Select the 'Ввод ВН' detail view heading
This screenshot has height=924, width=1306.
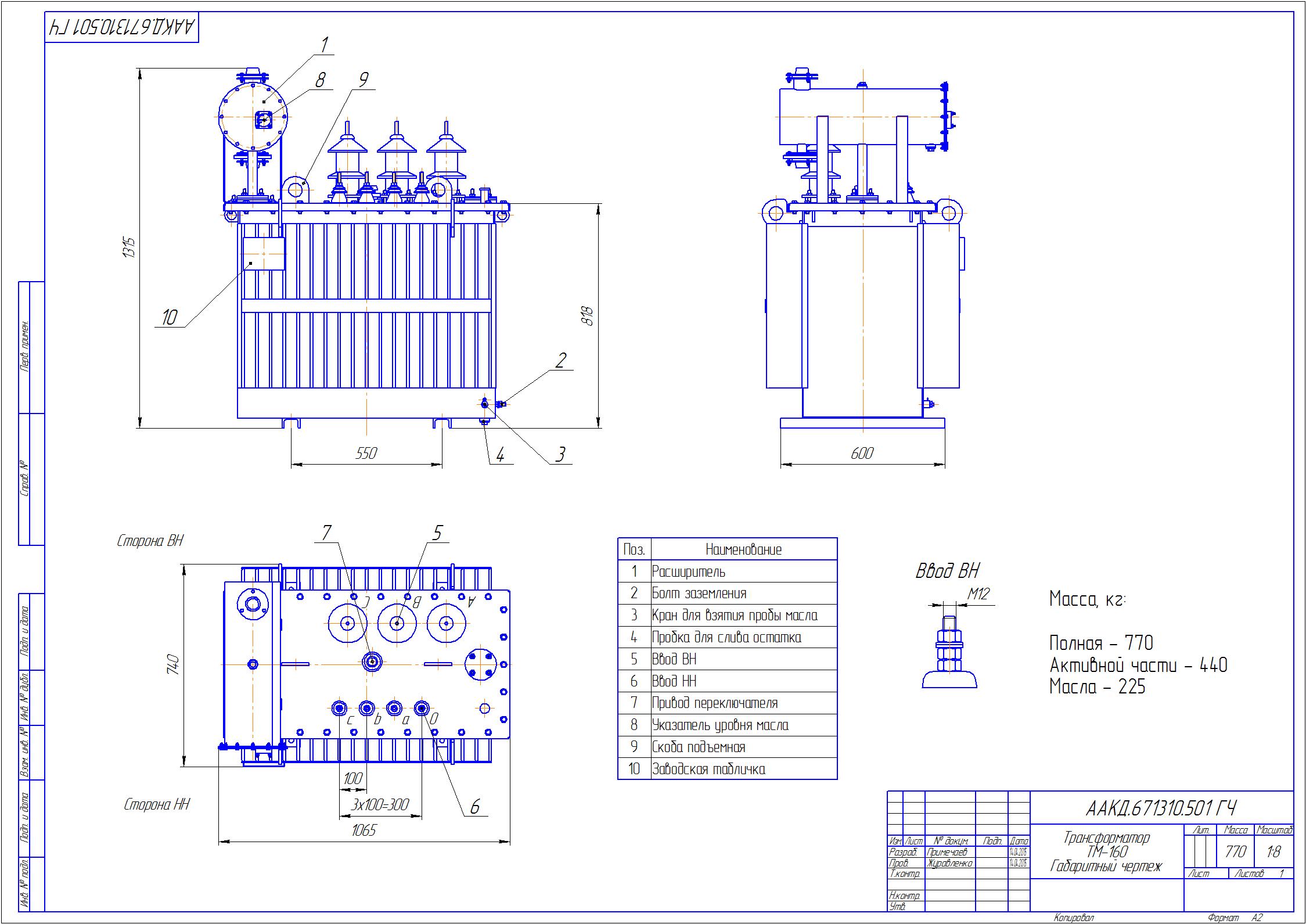[x=947, y=571]
